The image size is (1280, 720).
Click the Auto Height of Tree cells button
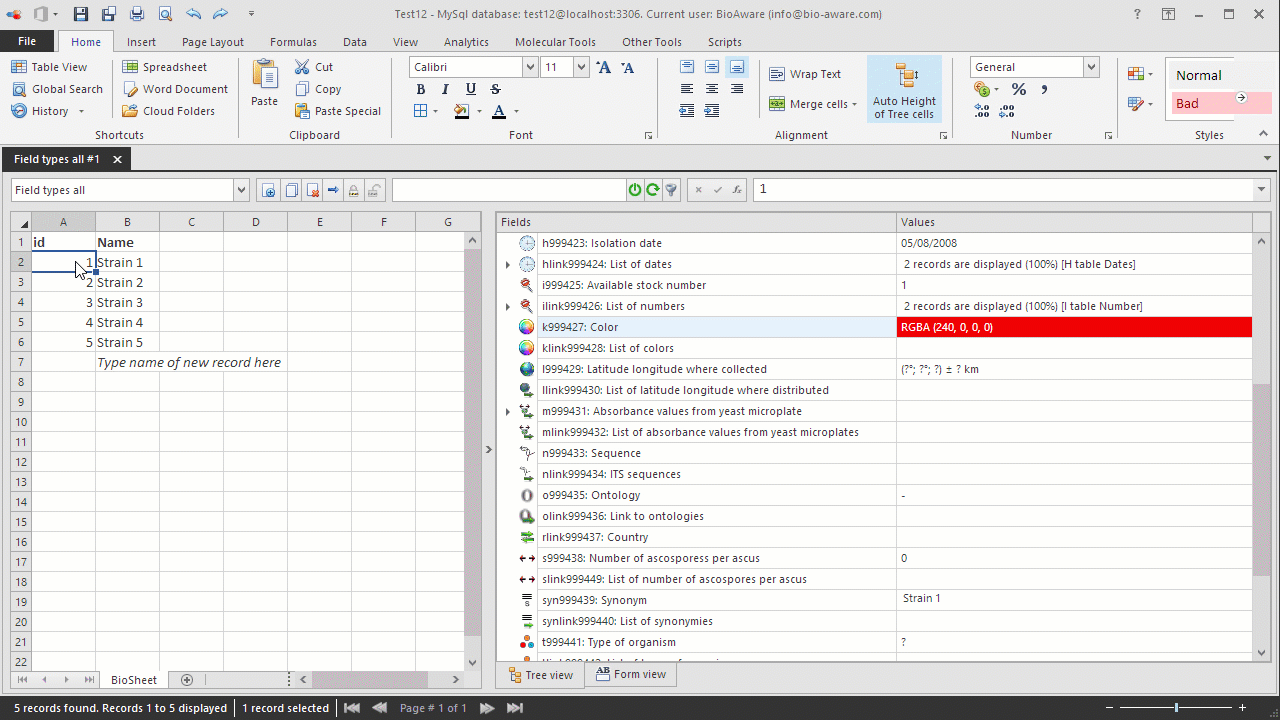tap(904, 90)
